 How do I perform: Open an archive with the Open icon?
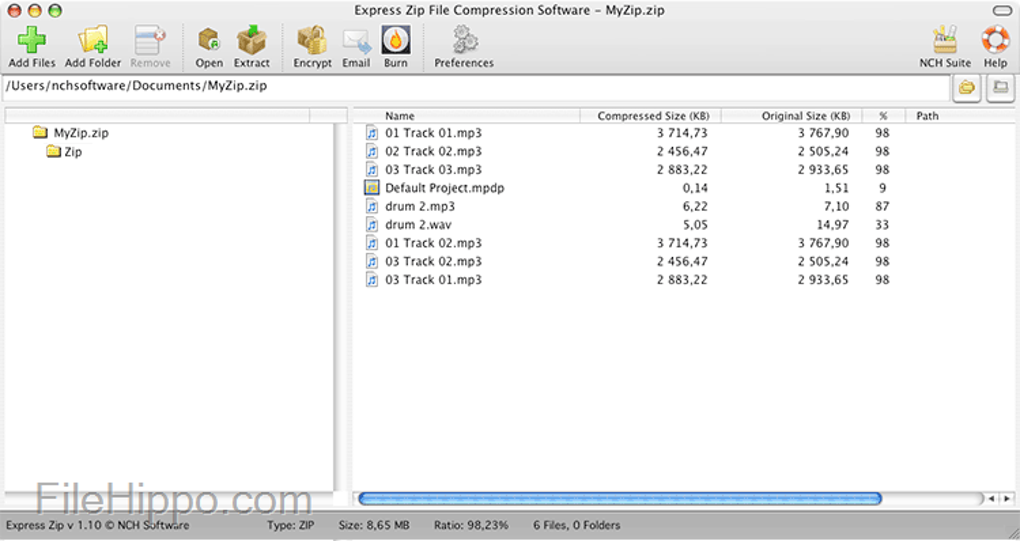(209, 40)
